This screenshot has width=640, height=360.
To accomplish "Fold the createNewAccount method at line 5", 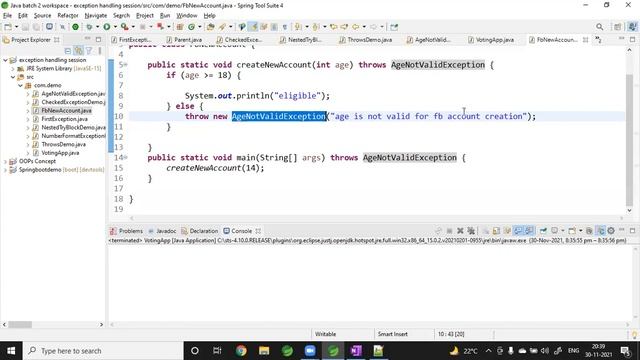I will tap(126, 65).
